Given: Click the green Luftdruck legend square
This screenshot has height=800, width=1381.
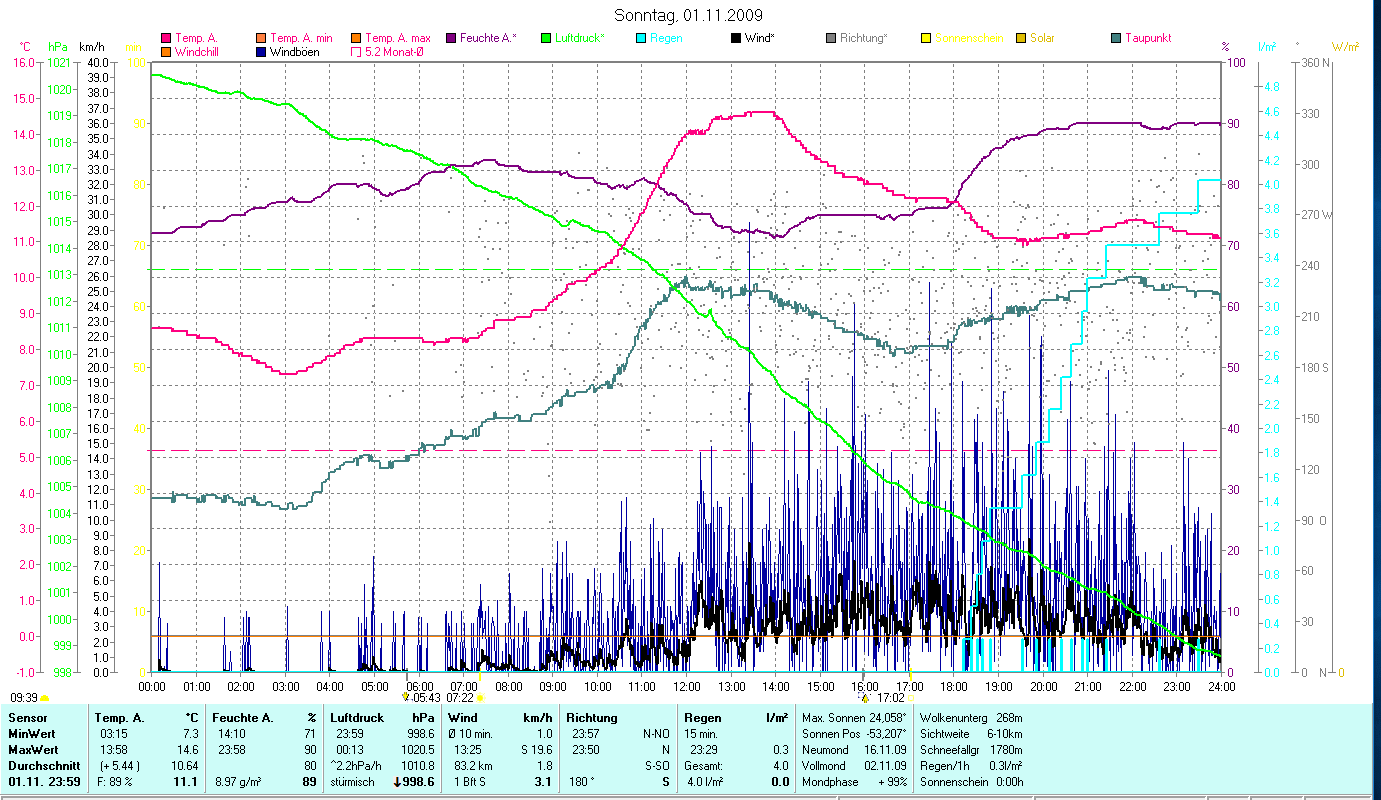Looking at the screenshot, I should pyautogui.click(x=545, y=38).
